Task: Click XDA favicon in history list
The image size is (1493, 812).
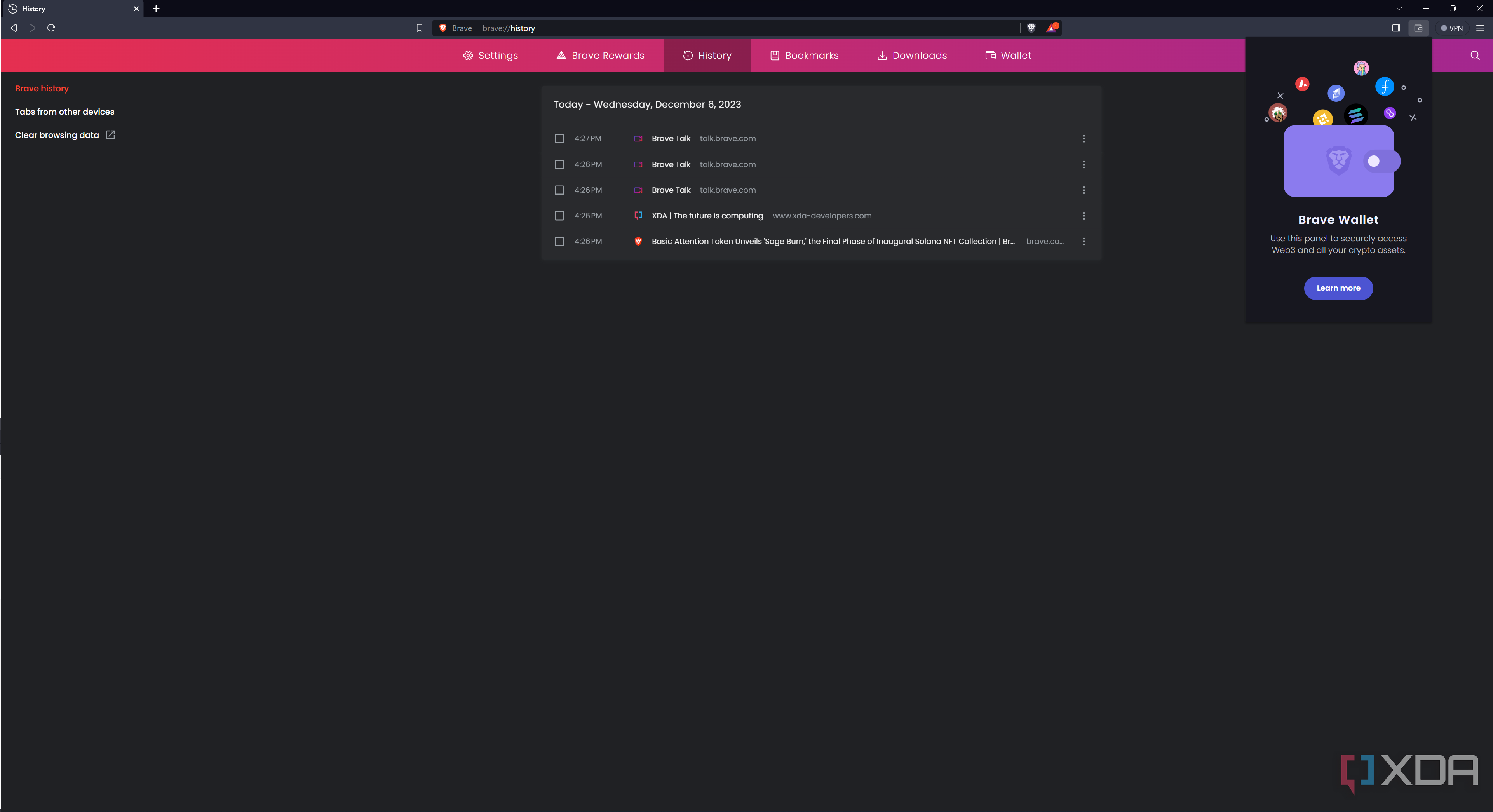Action: [638, 215]
